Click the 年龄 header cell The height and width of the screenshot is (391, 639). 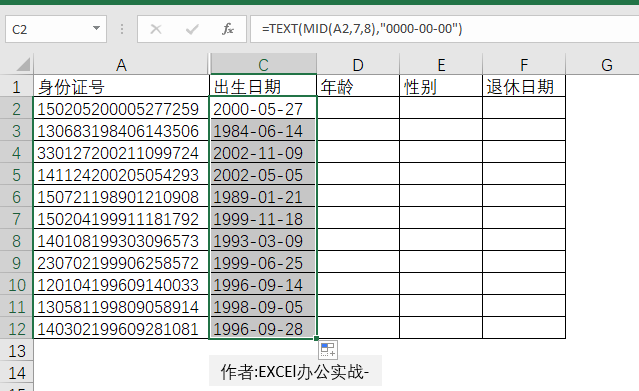(x=358, y=86)
